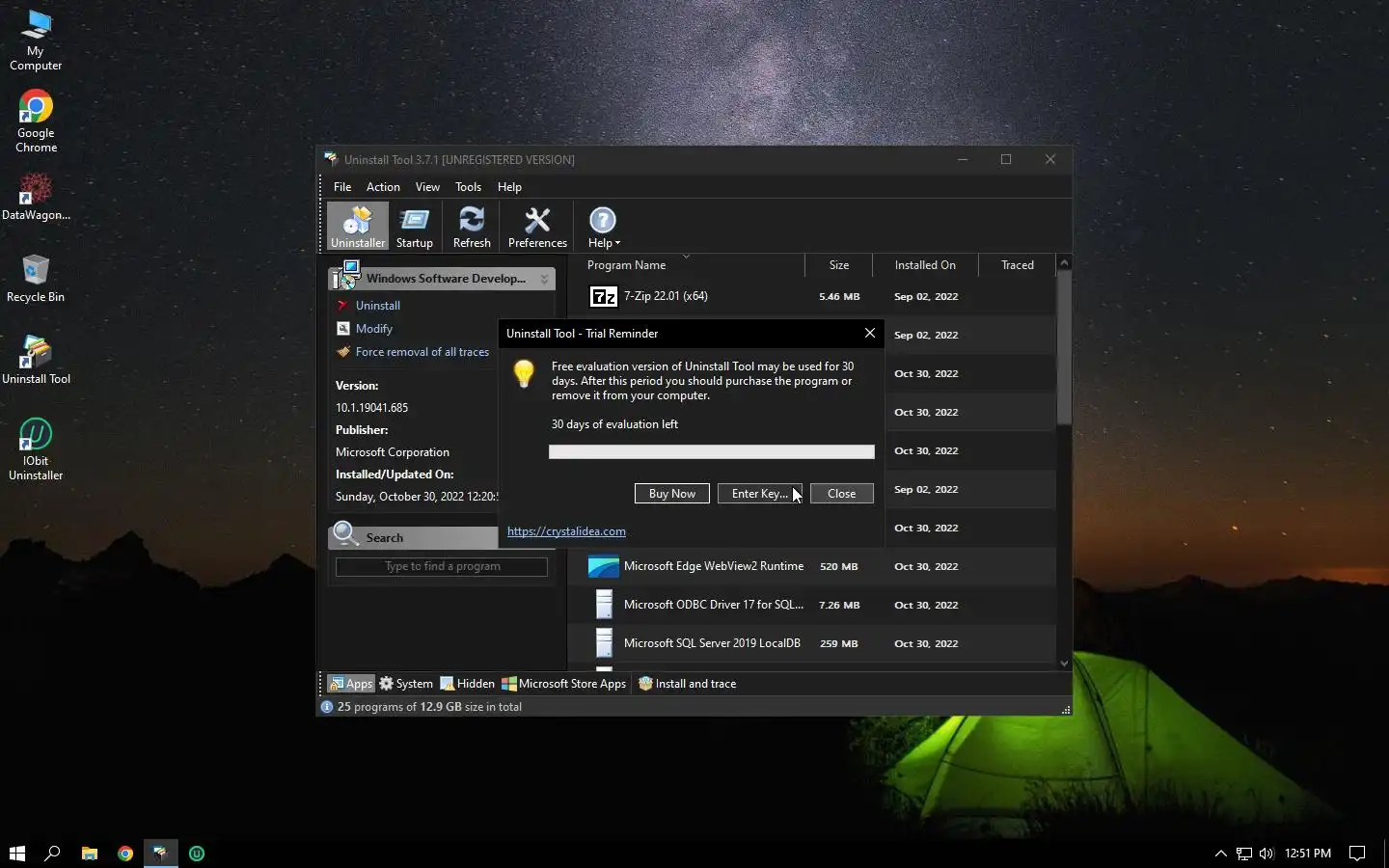Open the View menu
The height and width of the screenshot is (868, 1389).
[427, 187]
